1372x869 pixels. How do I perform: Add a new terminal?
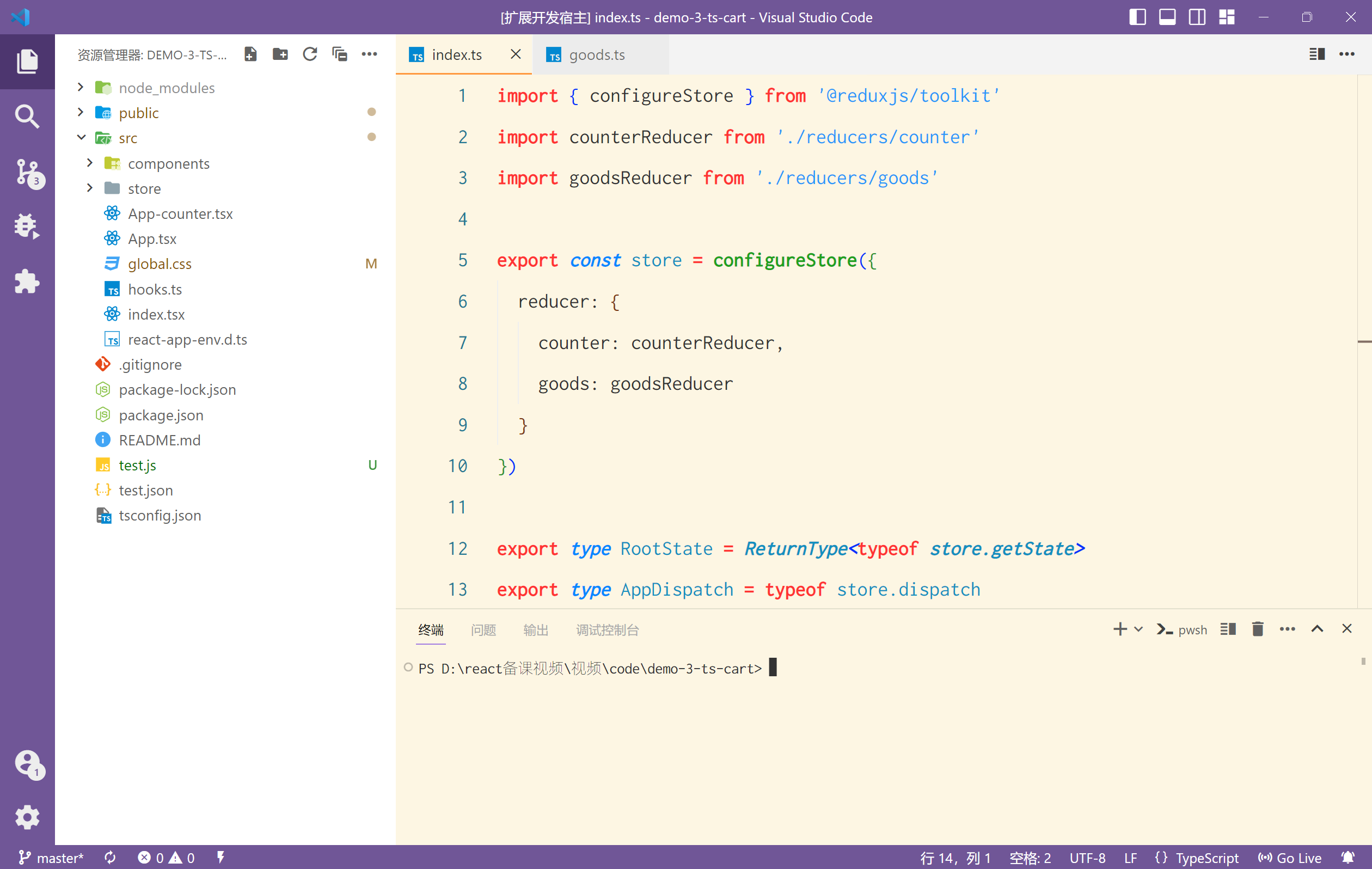pos(1120,629)
